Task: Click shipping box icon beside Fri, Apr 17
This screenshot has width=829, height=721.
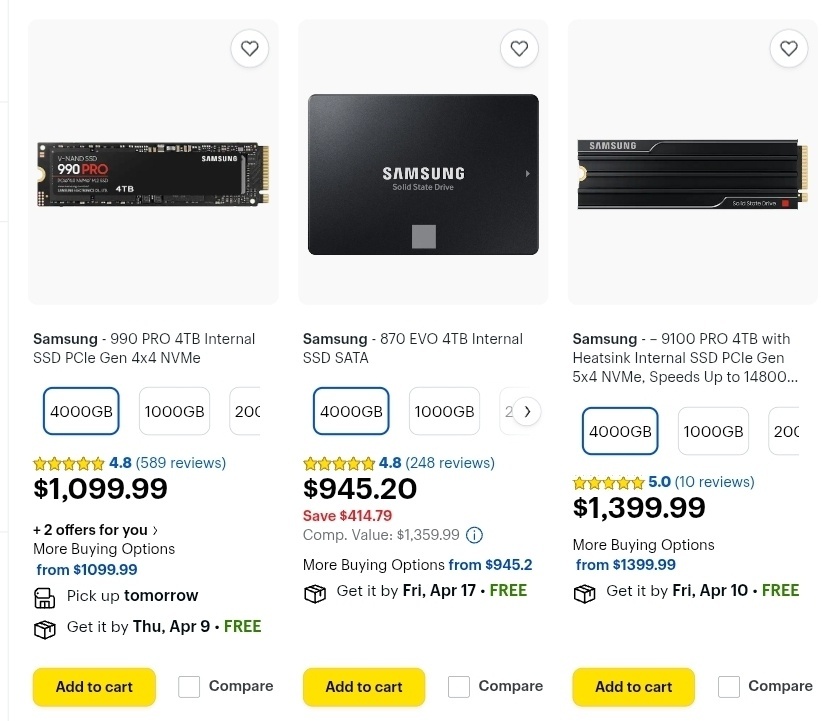Action: 315,592
